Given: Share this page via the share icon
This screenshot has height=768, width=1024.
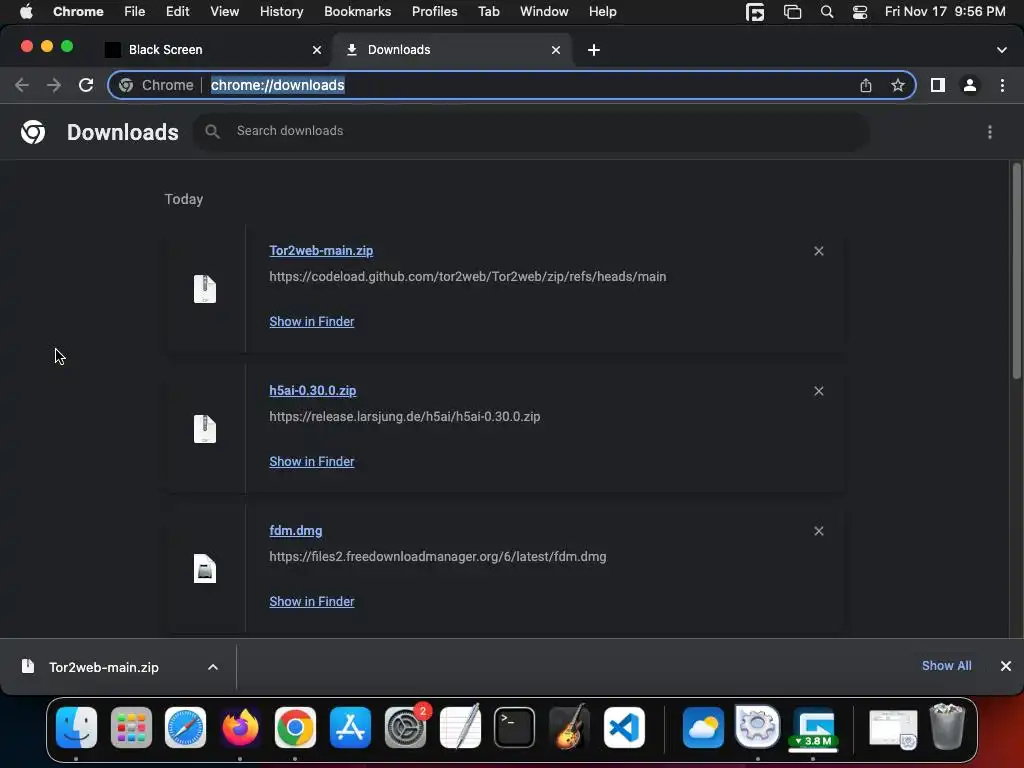Looking at the screenshot, I should tap(866, 85).
